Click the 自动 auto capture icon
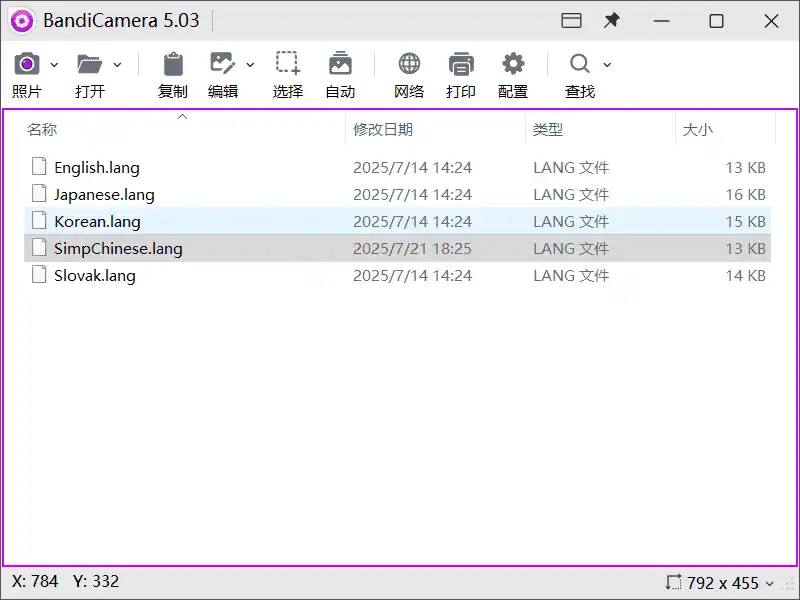 pyautogui.click(x=340, y=63)
